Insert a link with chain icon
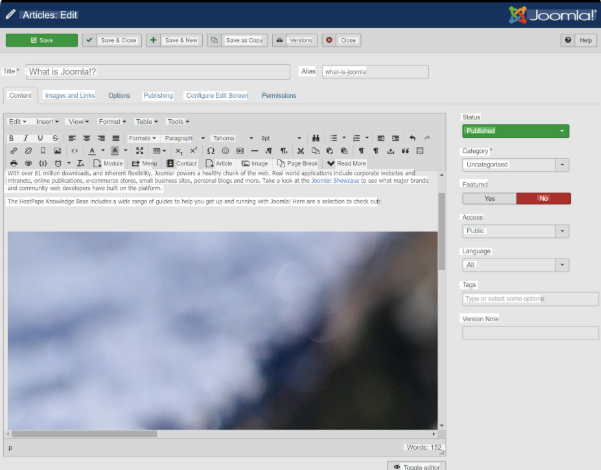The image size is (601, 470). click(14, 151)
